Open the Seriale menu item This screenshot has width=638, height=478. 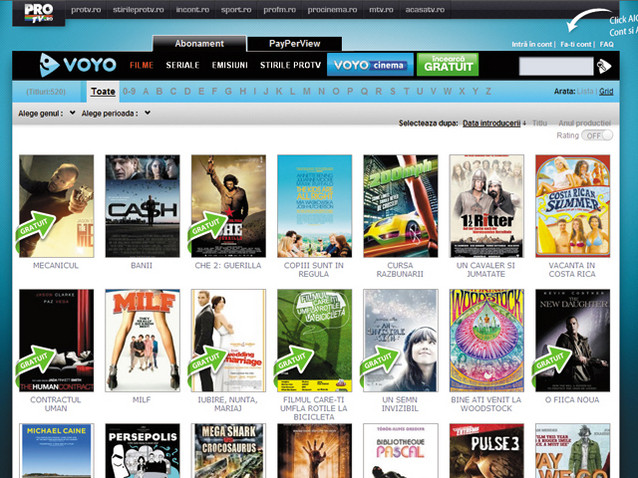tap(181, 66)
